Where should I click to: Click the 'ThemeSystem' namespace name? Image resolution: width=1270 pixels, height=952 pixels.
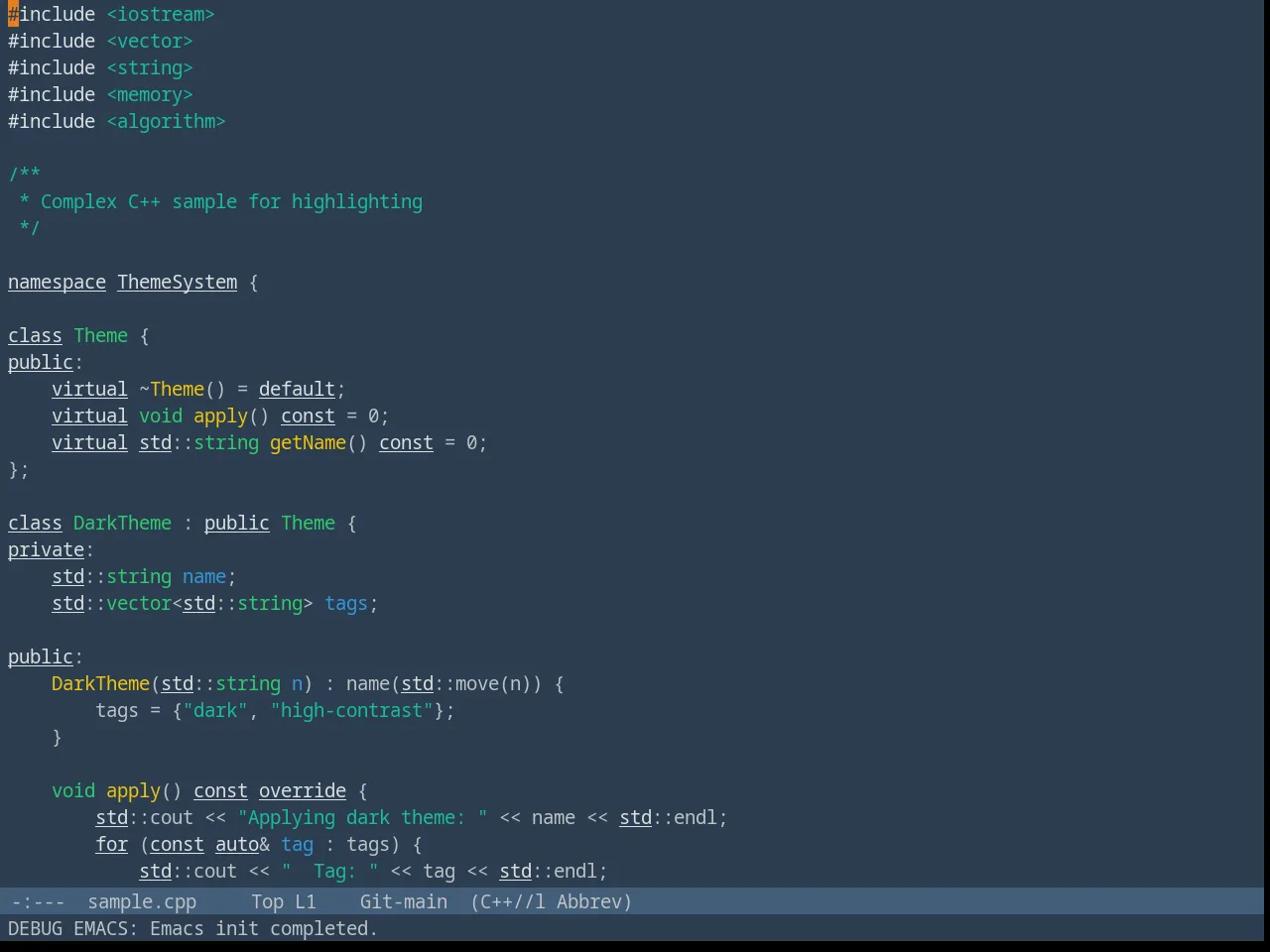coord(178,282)
